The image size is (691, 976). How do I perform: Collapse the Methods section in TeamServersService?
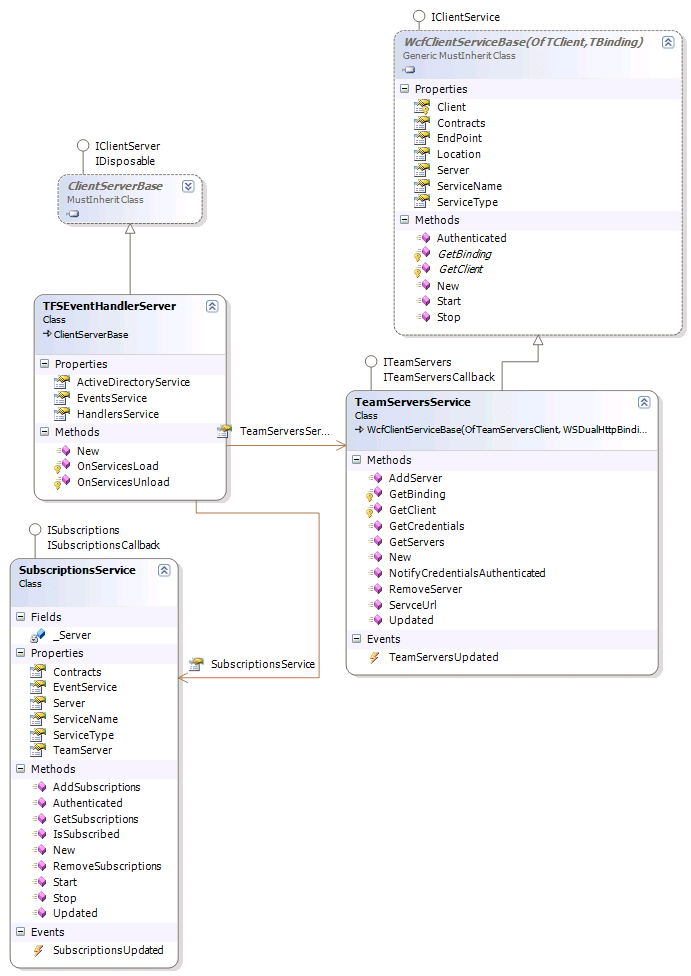(357, 459)
